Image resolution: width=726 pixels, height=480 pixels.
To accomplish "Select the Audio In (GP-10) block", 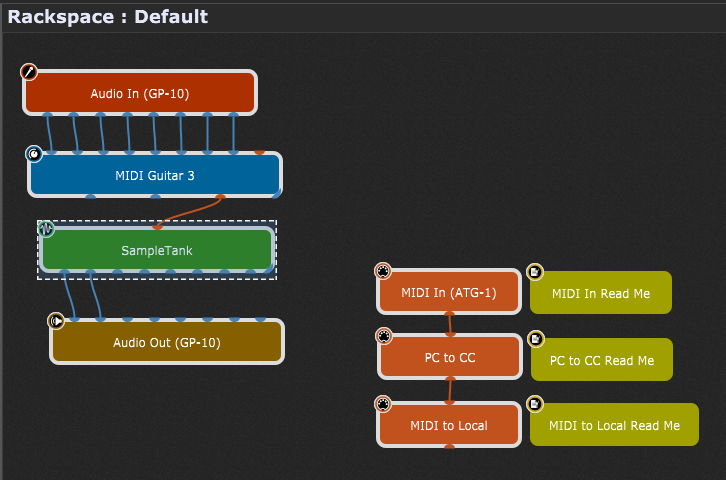I will (x=140, y=94).
